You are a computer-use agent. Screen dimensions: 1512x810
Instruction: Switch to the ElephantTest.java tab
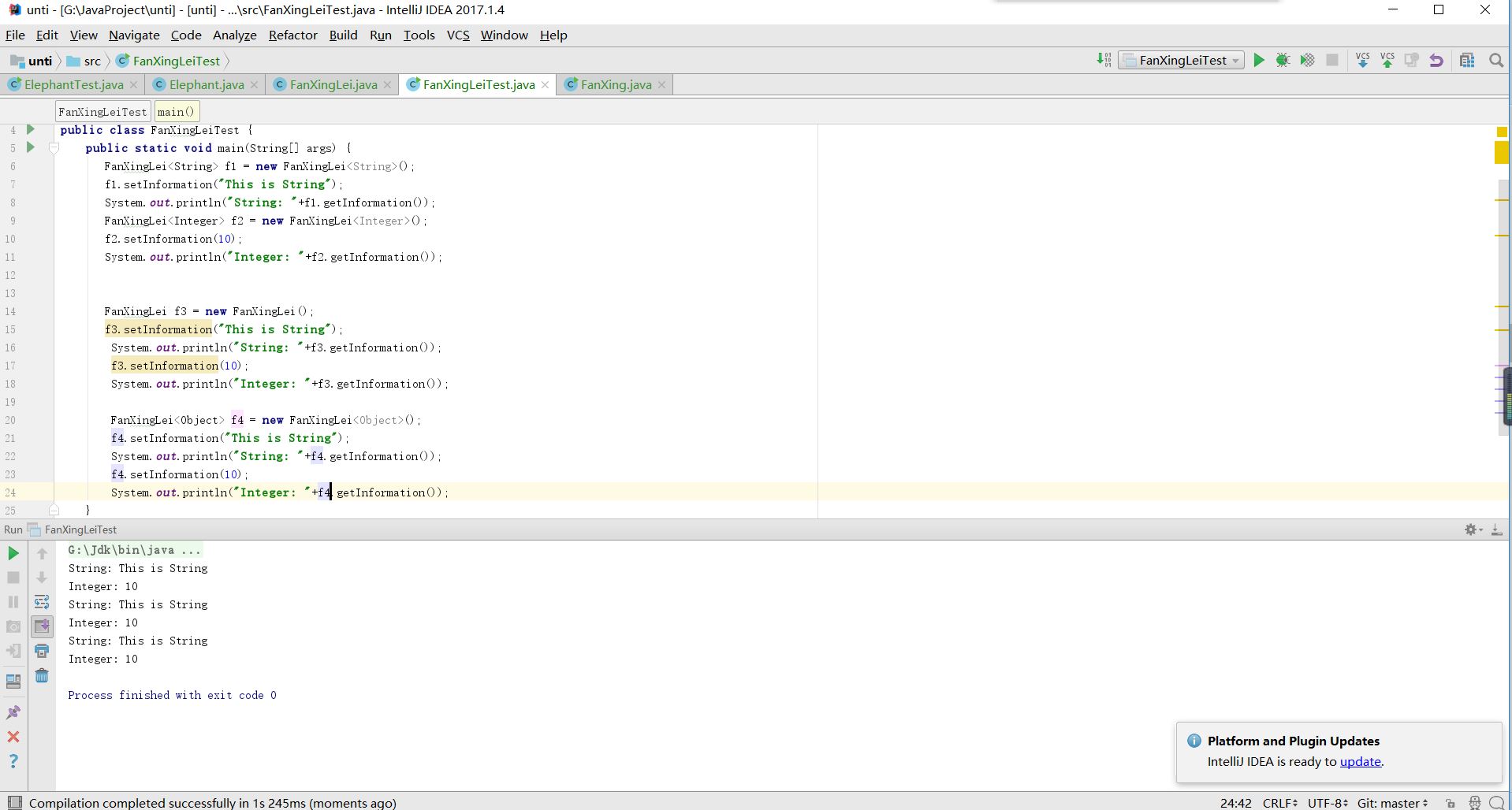(73, 85)
